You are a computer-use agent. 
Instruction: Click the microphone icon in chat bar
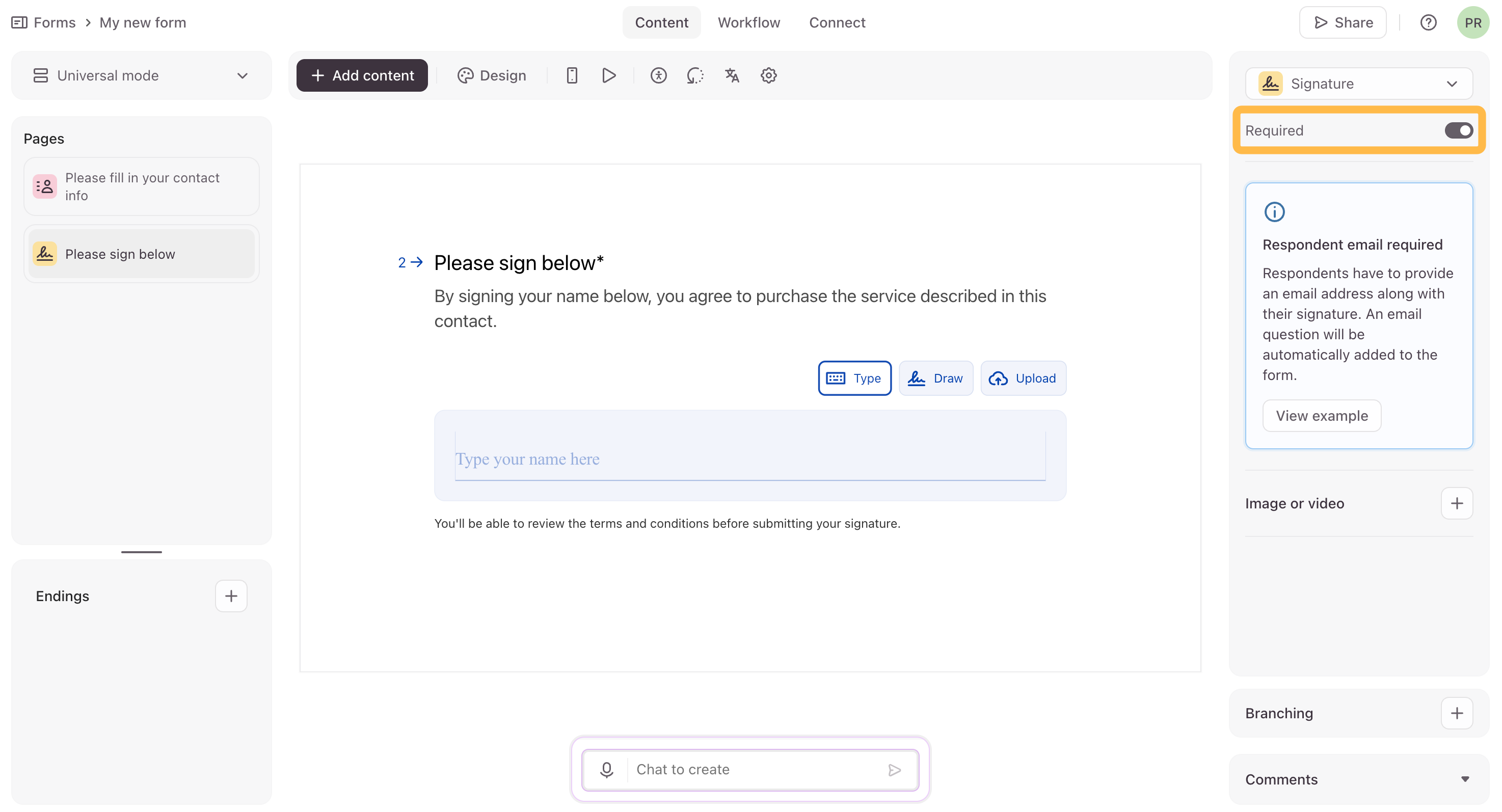606,769
